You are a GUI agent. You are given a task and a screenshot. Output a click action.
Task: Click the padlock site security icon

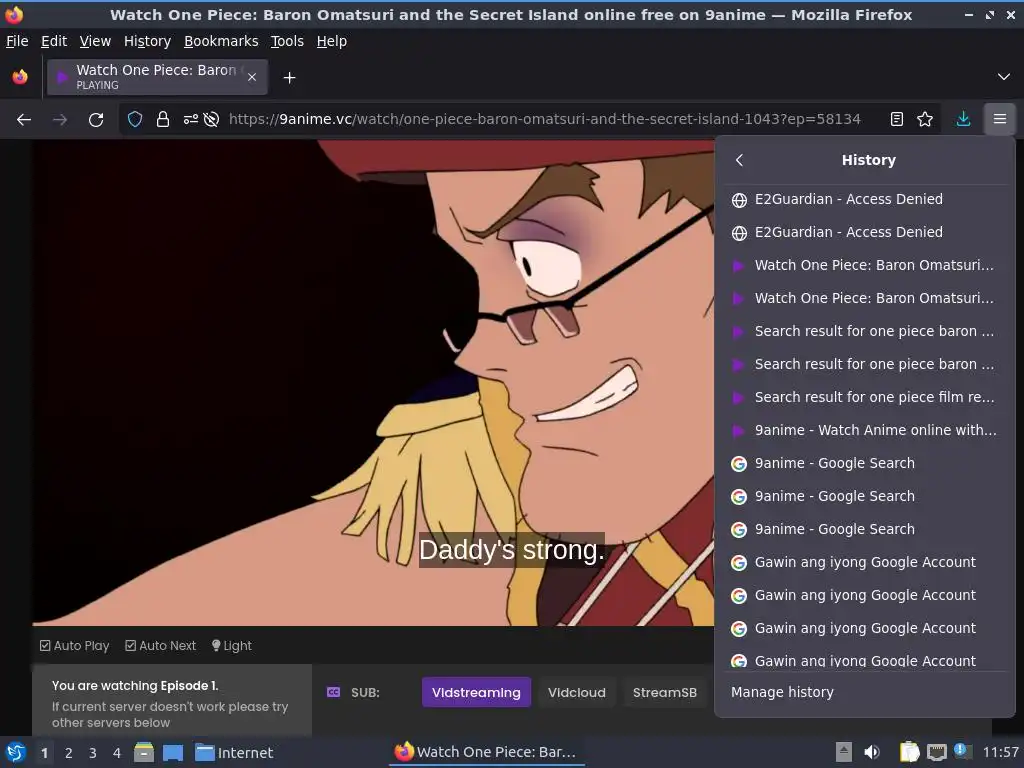[163, 119]
